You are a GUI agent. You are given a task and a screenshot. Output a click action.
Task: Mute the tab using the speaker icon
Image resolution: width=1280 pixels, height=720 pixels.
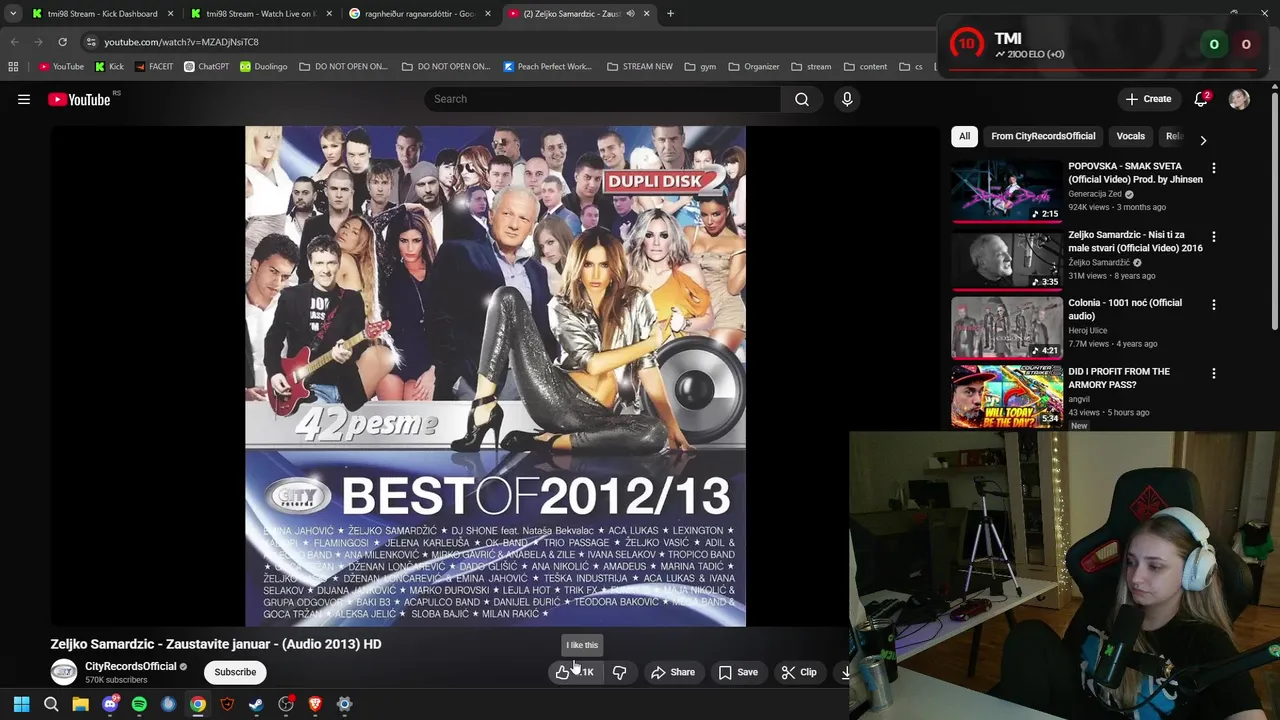point(630,14)
